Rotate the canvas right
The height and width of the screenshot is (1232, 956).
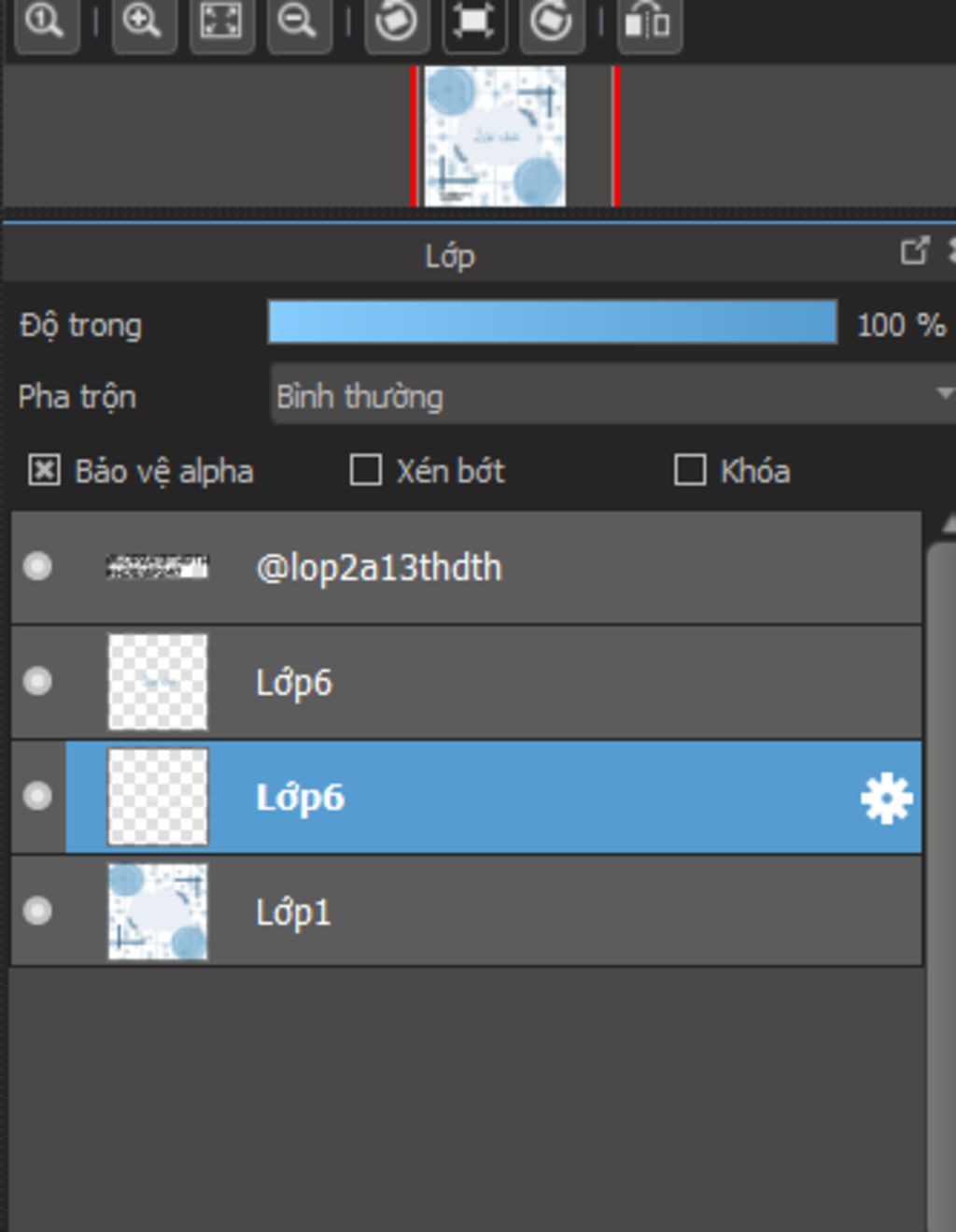[x=552, y=21]
